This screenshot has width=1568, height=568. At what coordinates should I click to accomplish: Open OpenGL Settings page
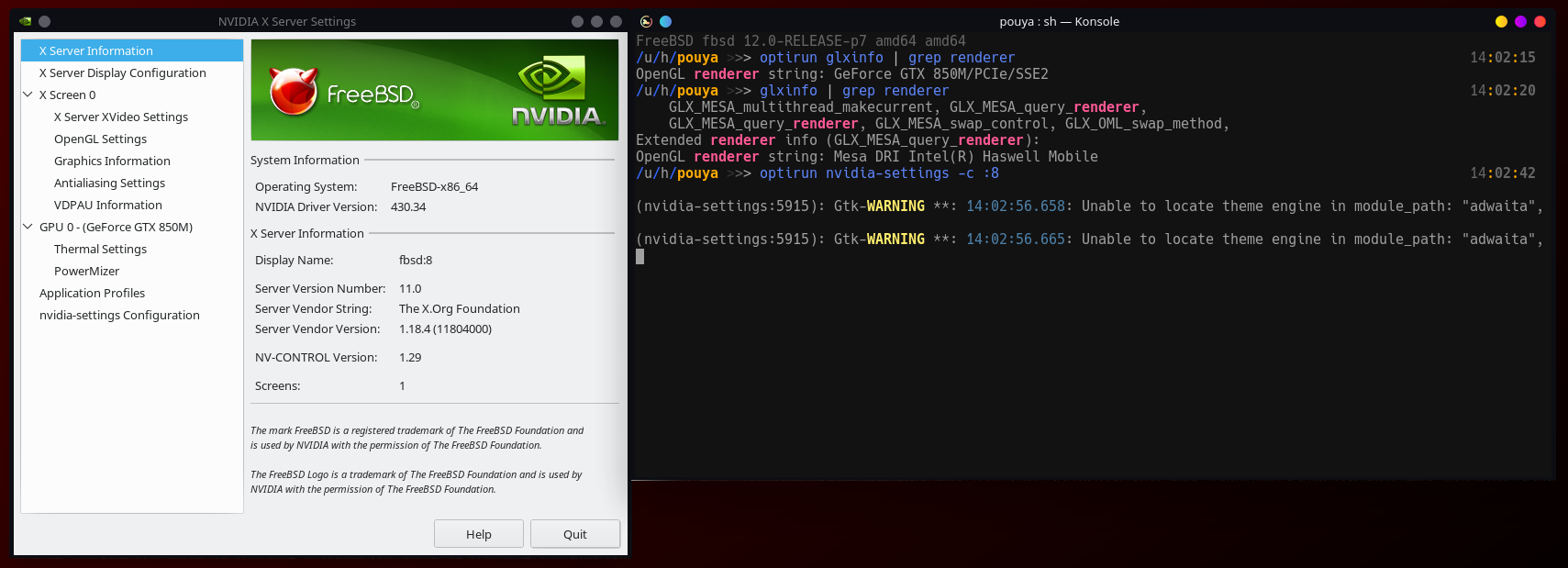coord(100,139)
